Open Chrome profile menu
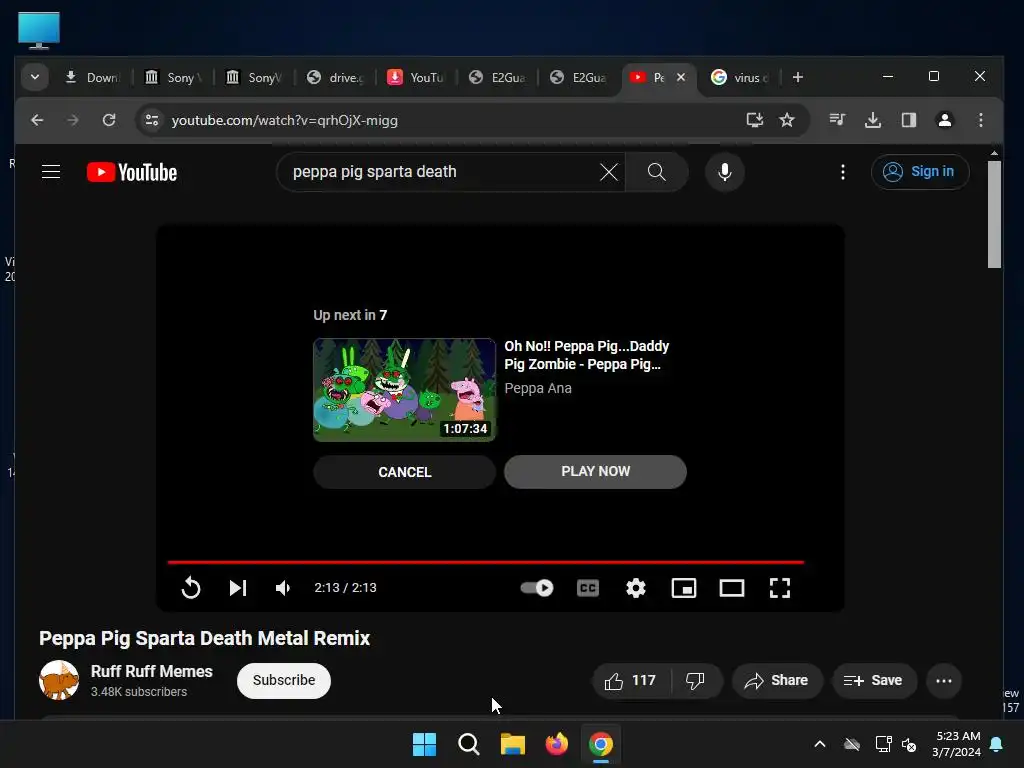1024x768 pixels. tap(945, 120)
